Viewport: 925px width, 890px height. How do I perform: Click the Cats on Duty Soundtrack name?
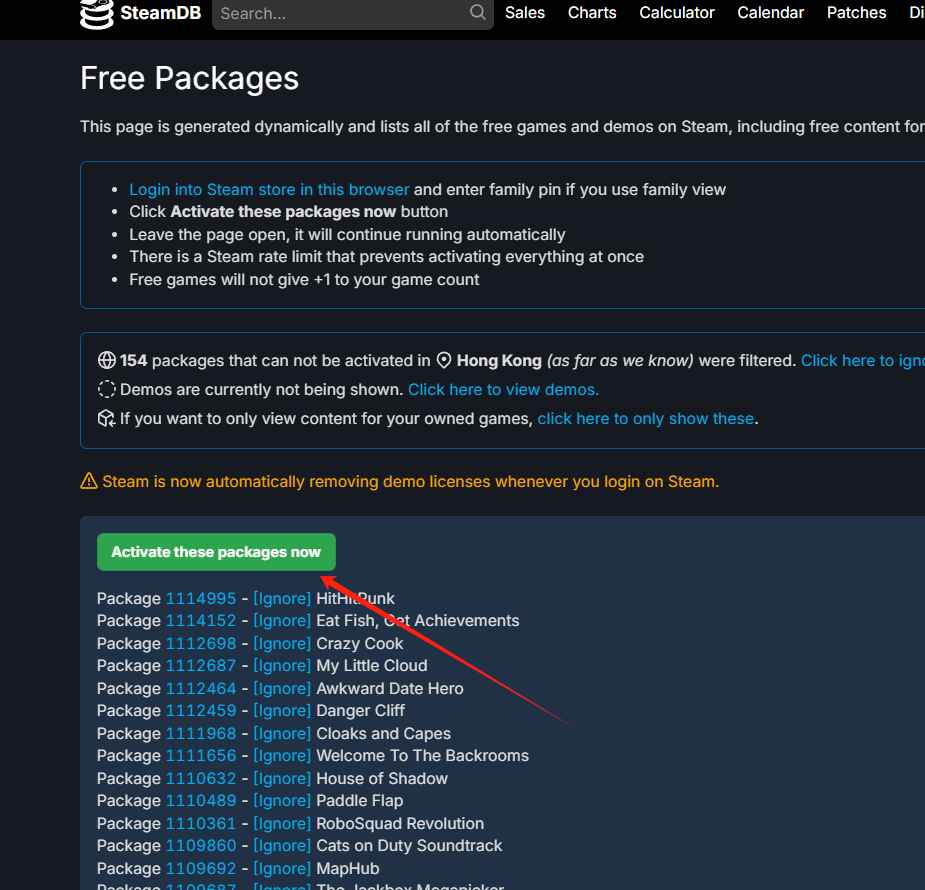409,846
